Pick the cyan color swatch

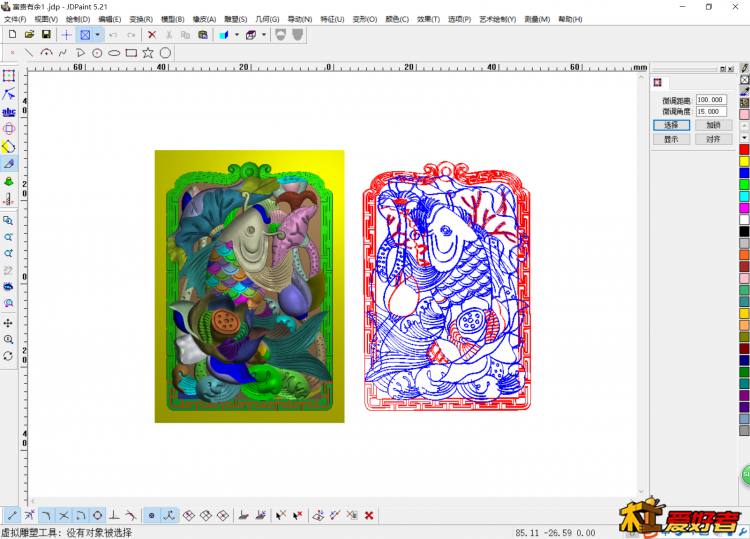[744, 196]
